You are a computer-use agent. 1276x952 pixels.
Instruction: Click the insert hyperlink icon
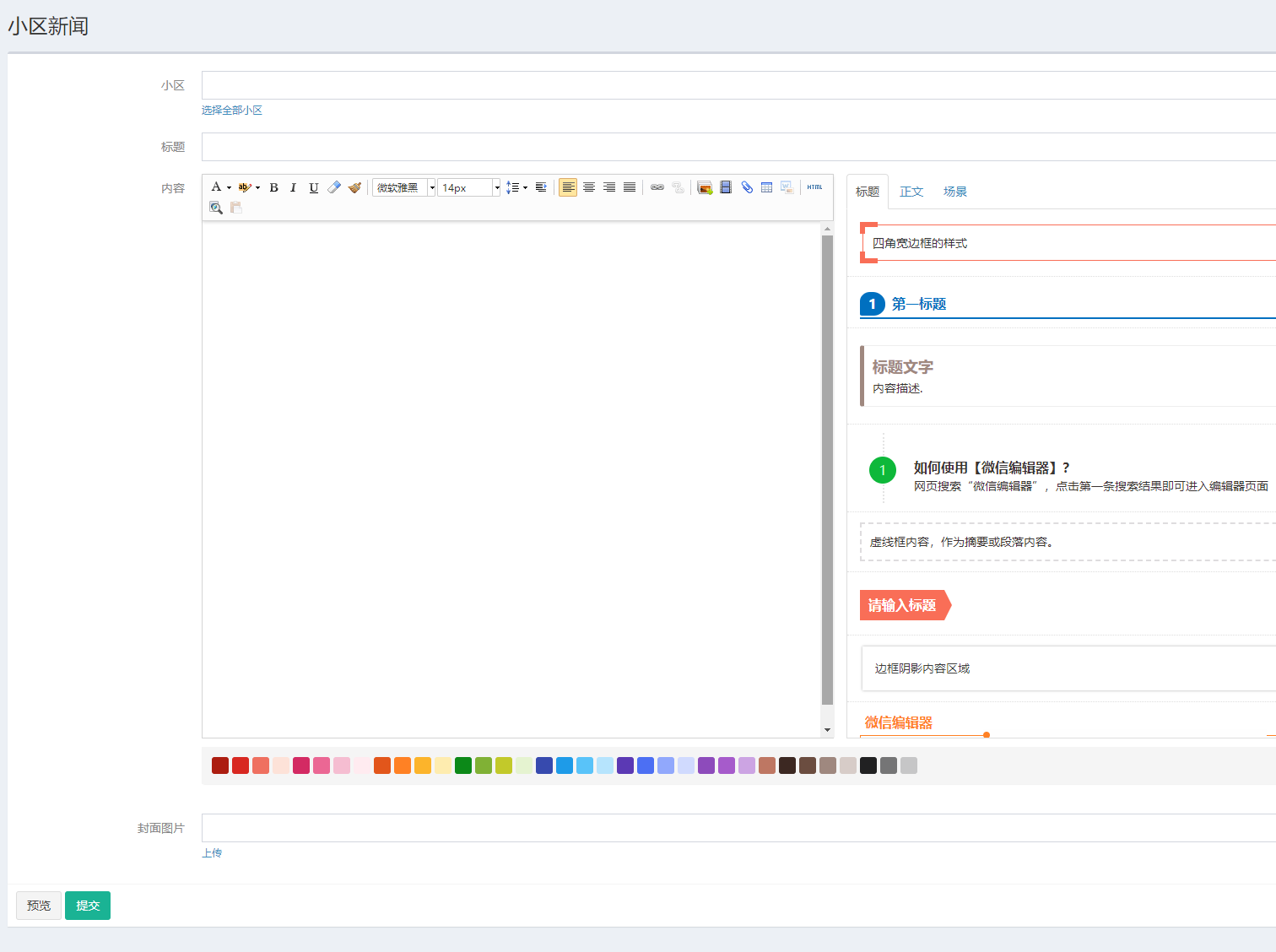[657, 187]
